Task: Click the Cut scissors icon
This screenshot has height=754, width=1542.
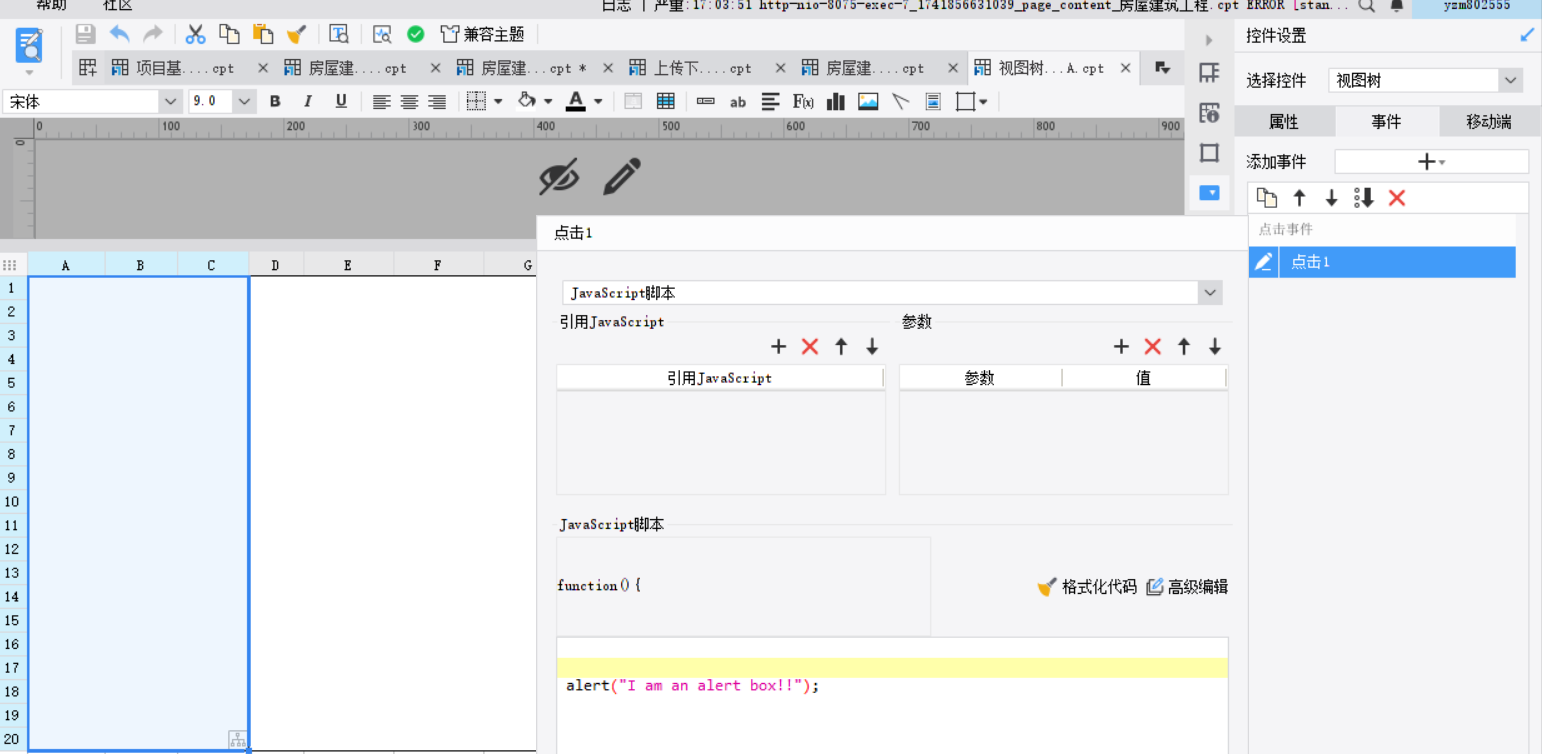Action: coord(196,34)
